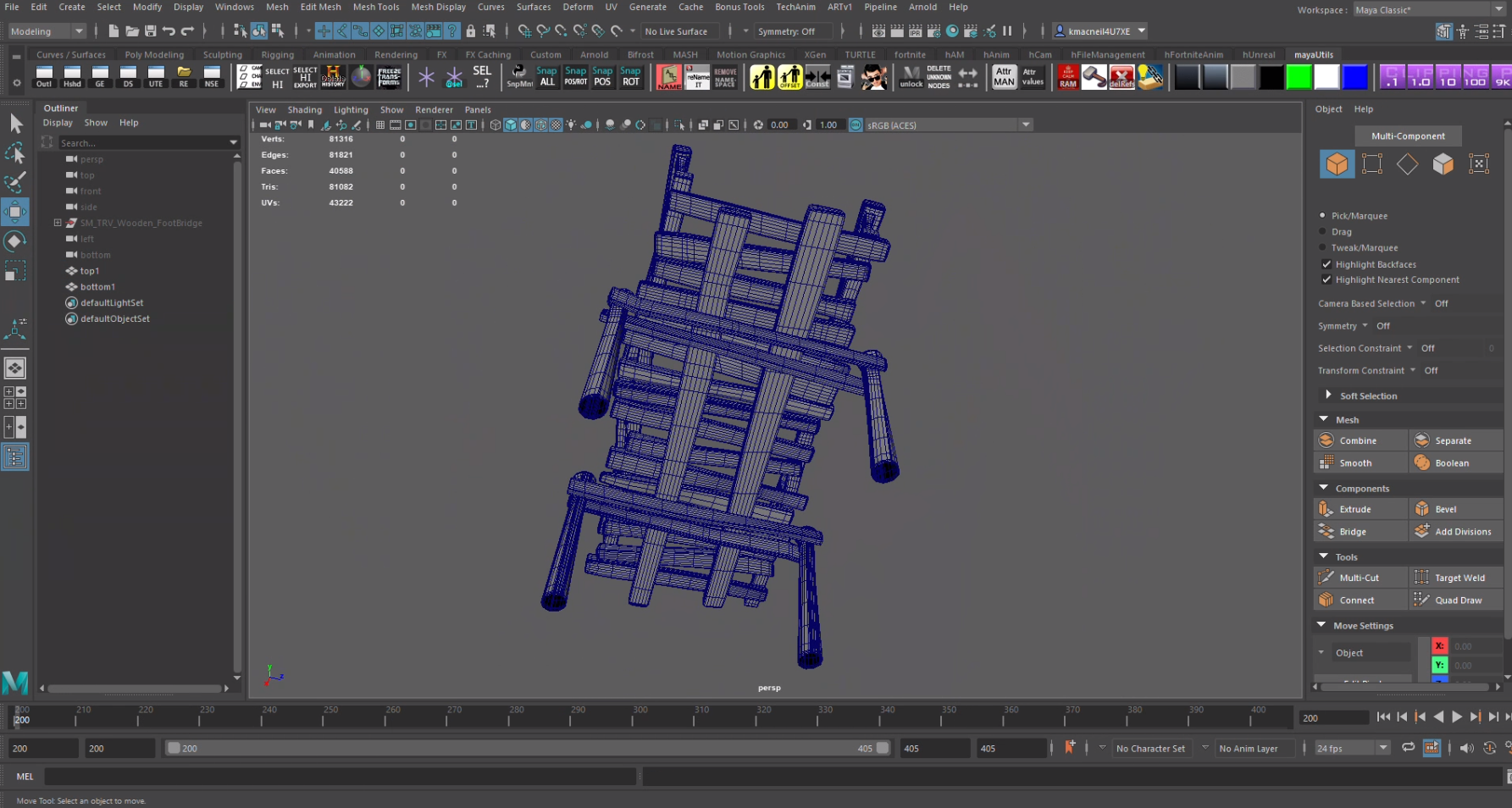Expand the Soft Selection section

tap(1328, 396)
